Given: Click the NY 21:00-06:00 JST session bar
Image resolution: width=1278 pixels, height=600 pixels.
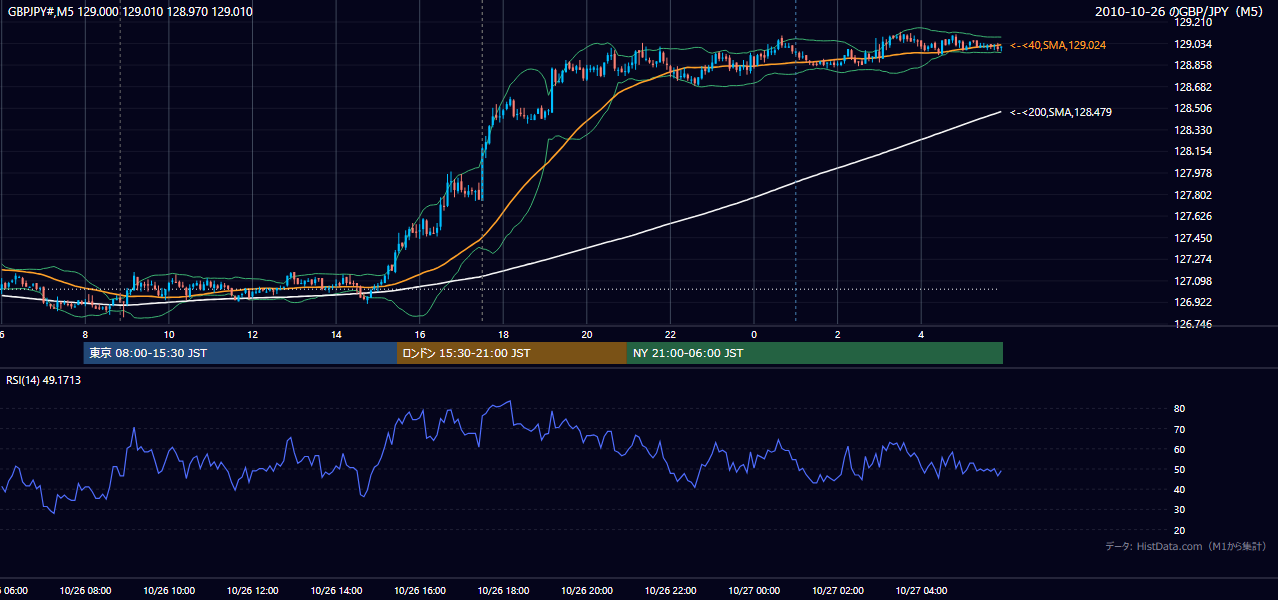Looking at the screenshot, I should coord(815,353).
